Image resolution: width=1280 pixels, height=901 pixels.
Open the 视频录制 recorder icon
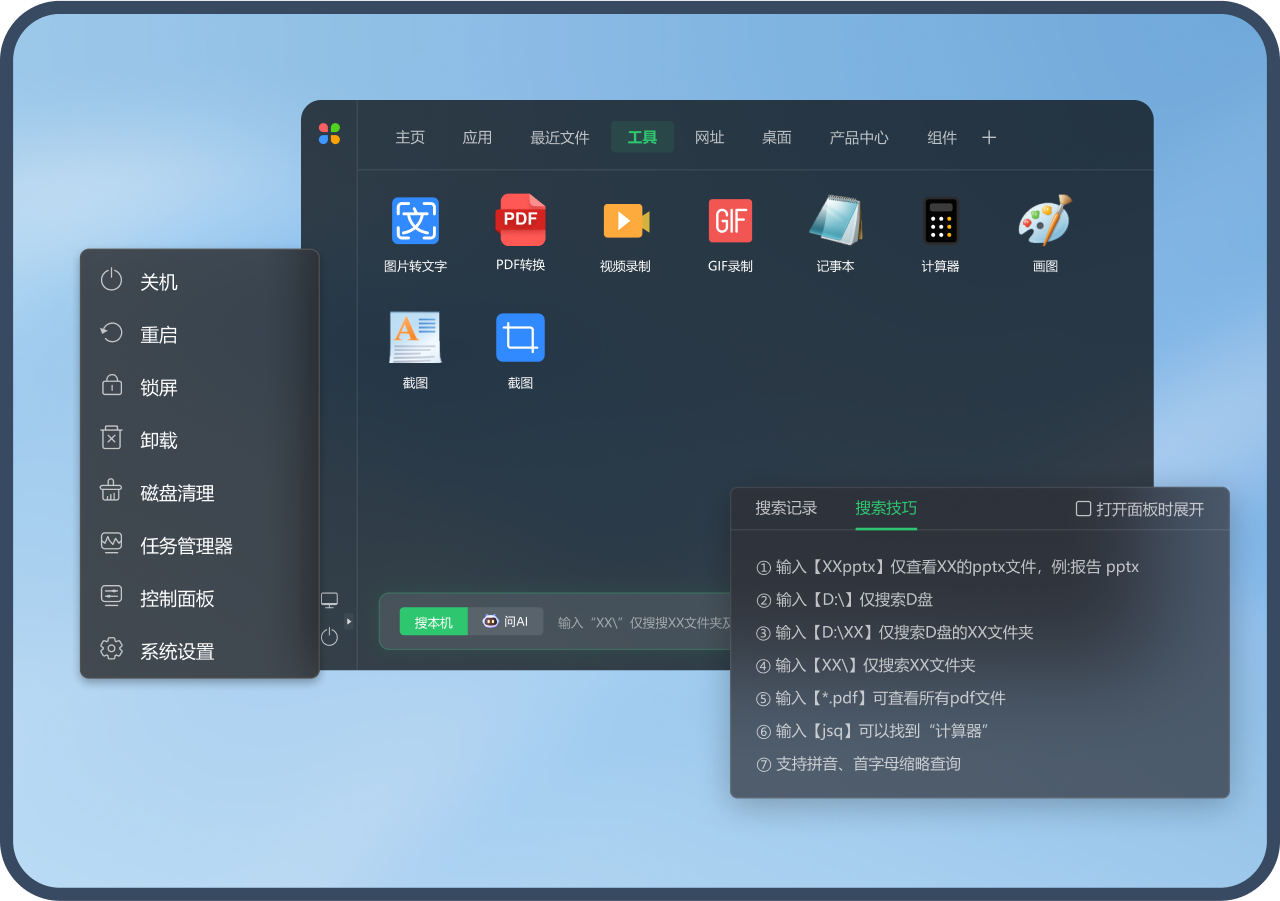[625, 221]
